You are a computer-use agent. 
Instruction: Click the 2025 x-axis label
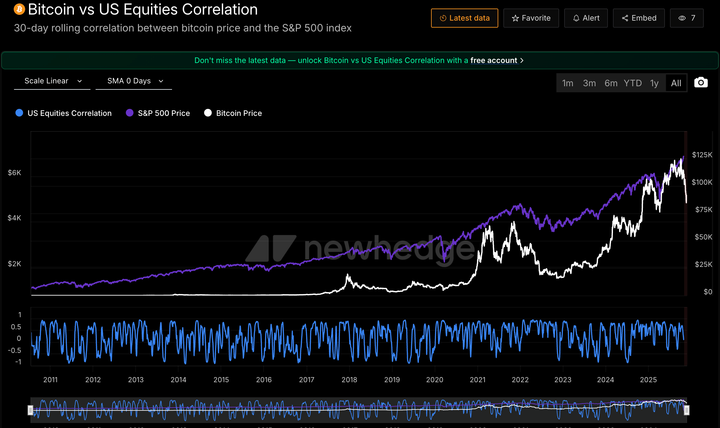click(x=648, y=380)
